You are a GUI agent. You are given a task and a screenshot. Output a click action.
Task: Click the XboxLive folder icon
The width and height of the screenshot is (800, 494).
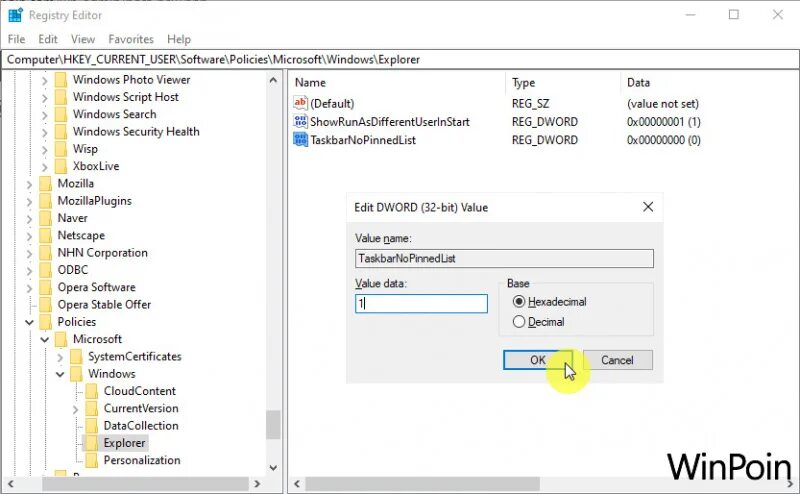(61, 166)
